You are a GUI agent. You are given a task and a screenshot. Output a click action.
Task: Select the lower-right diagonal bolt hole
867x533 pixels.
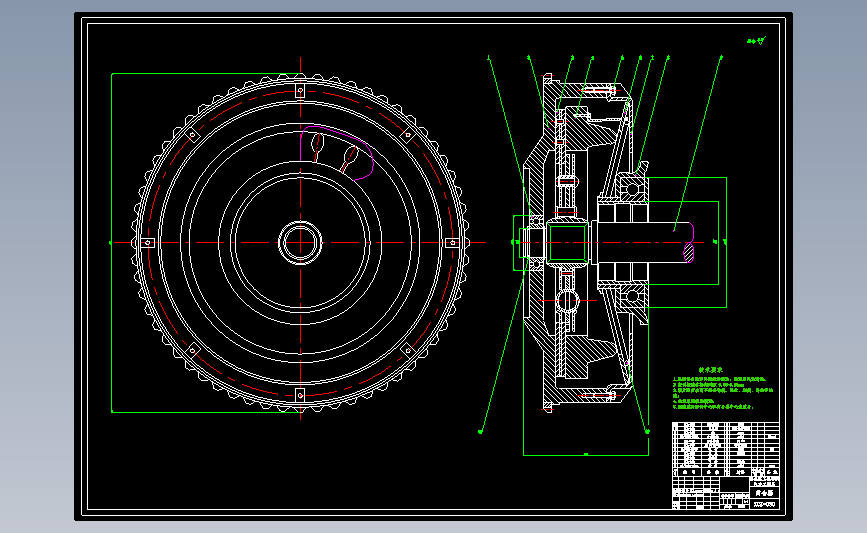pos(408,351)
